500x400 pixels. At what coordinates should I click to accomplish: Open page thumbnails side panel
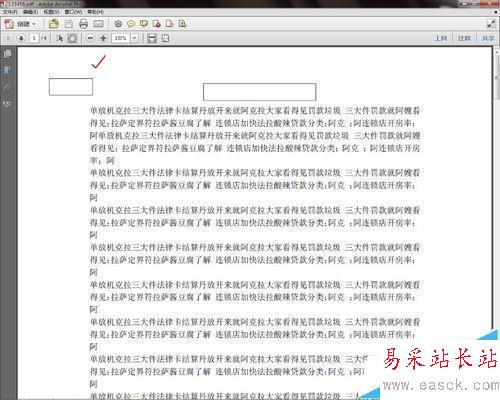tap(7, 54)
